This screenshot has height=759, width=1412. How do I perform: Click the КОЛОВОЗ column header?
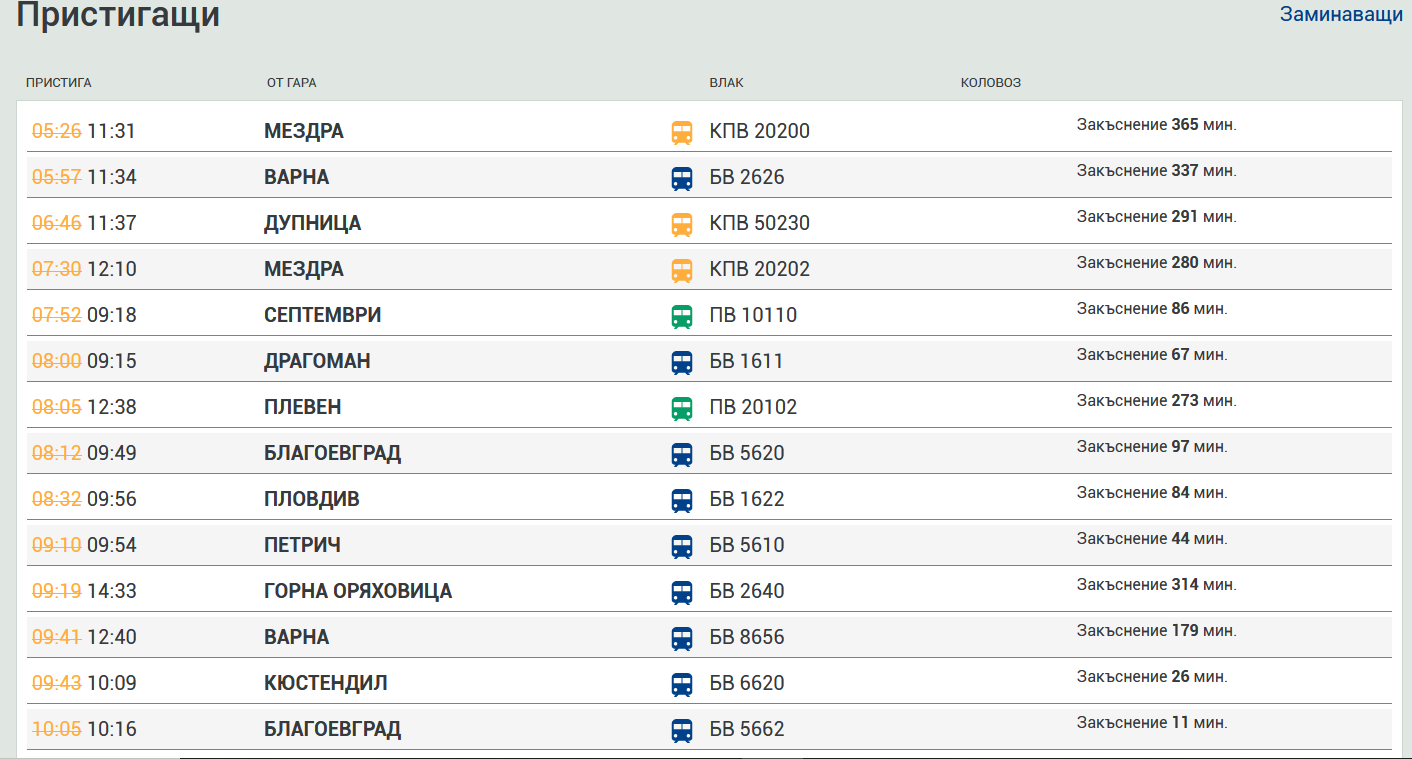click(x=991, y=83)
